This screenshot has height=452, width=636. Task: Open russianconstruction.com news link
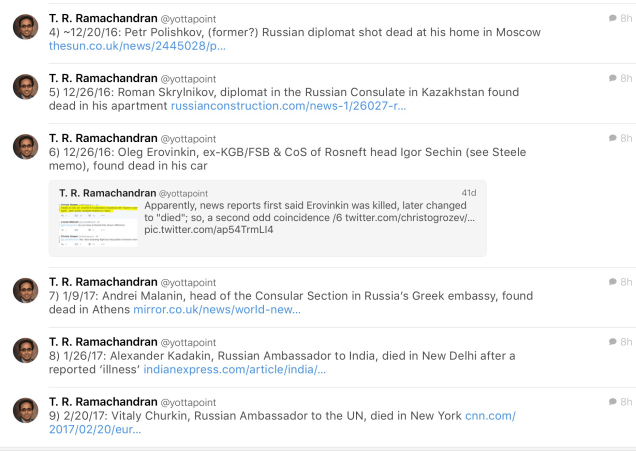tap(288, 105)
